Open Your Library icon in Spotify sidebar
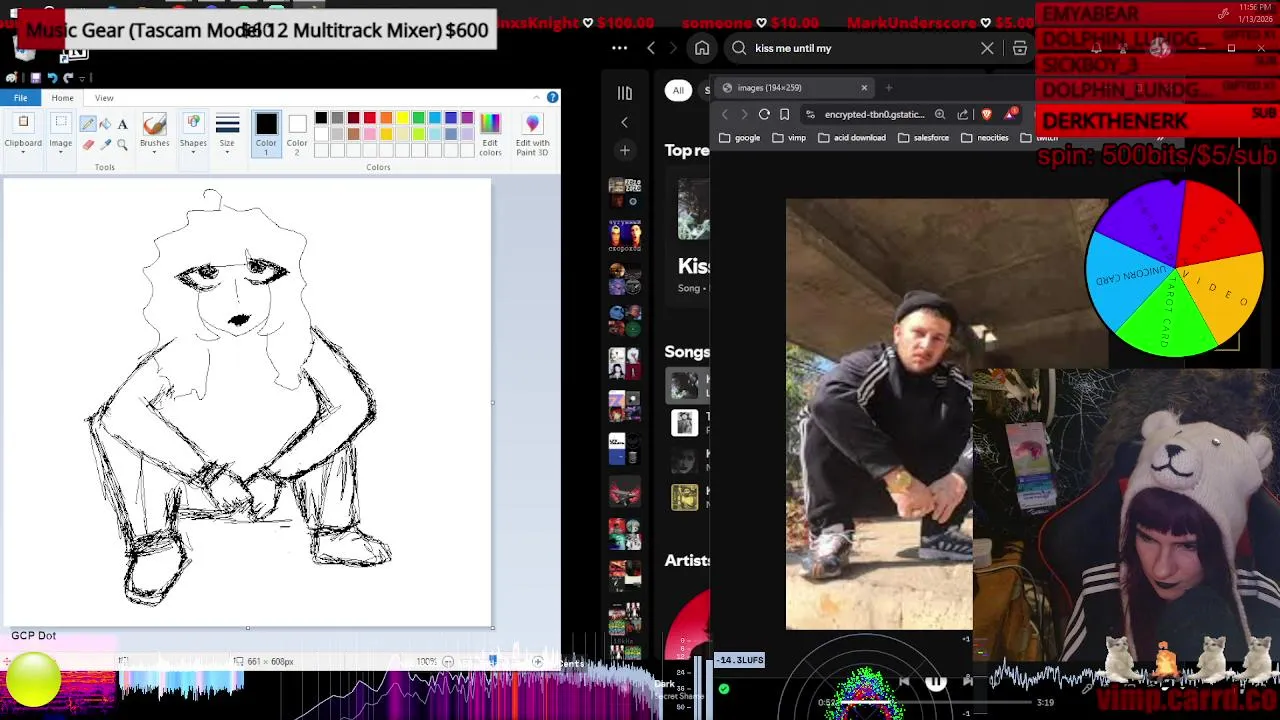 click(624, 93)
